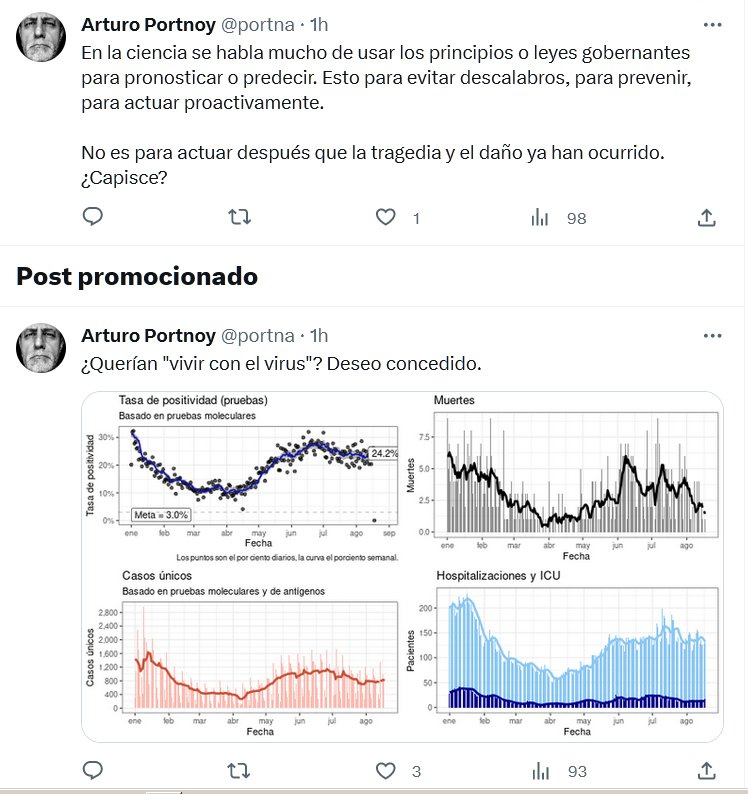Click the @portna handle on second post
Viewport: 748px width, 794px height.
(257, 336)
